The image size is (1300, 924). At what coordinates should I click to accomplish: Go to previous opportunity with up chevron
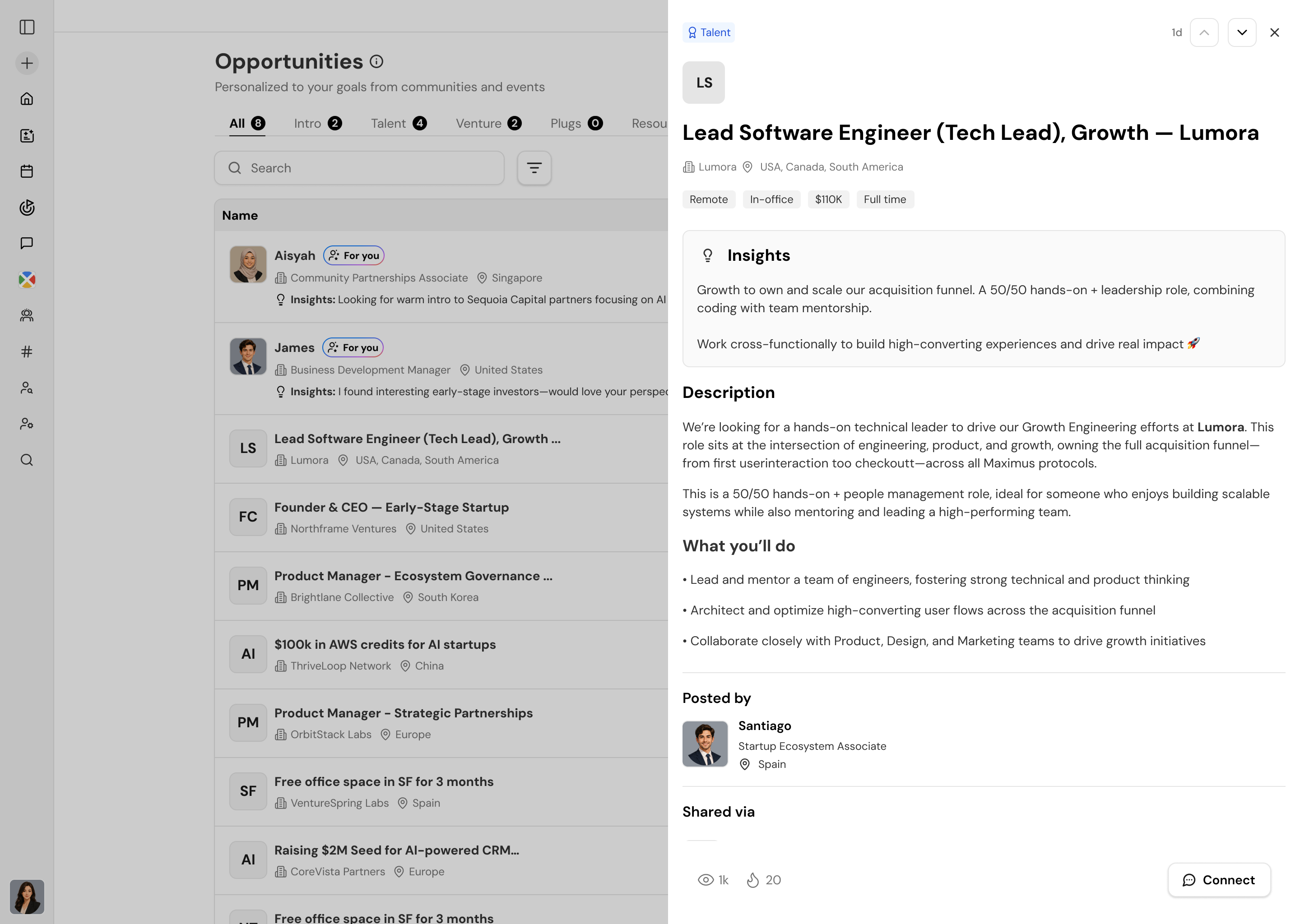tap(1204, 32)
